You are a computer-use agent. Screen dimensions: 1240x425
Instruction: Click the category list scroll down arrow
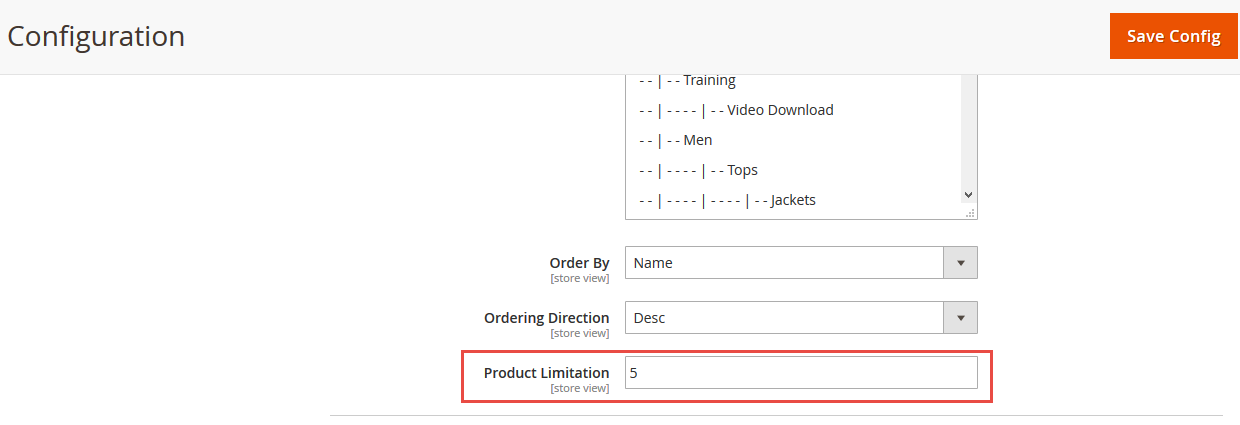[x=968, y=195]
